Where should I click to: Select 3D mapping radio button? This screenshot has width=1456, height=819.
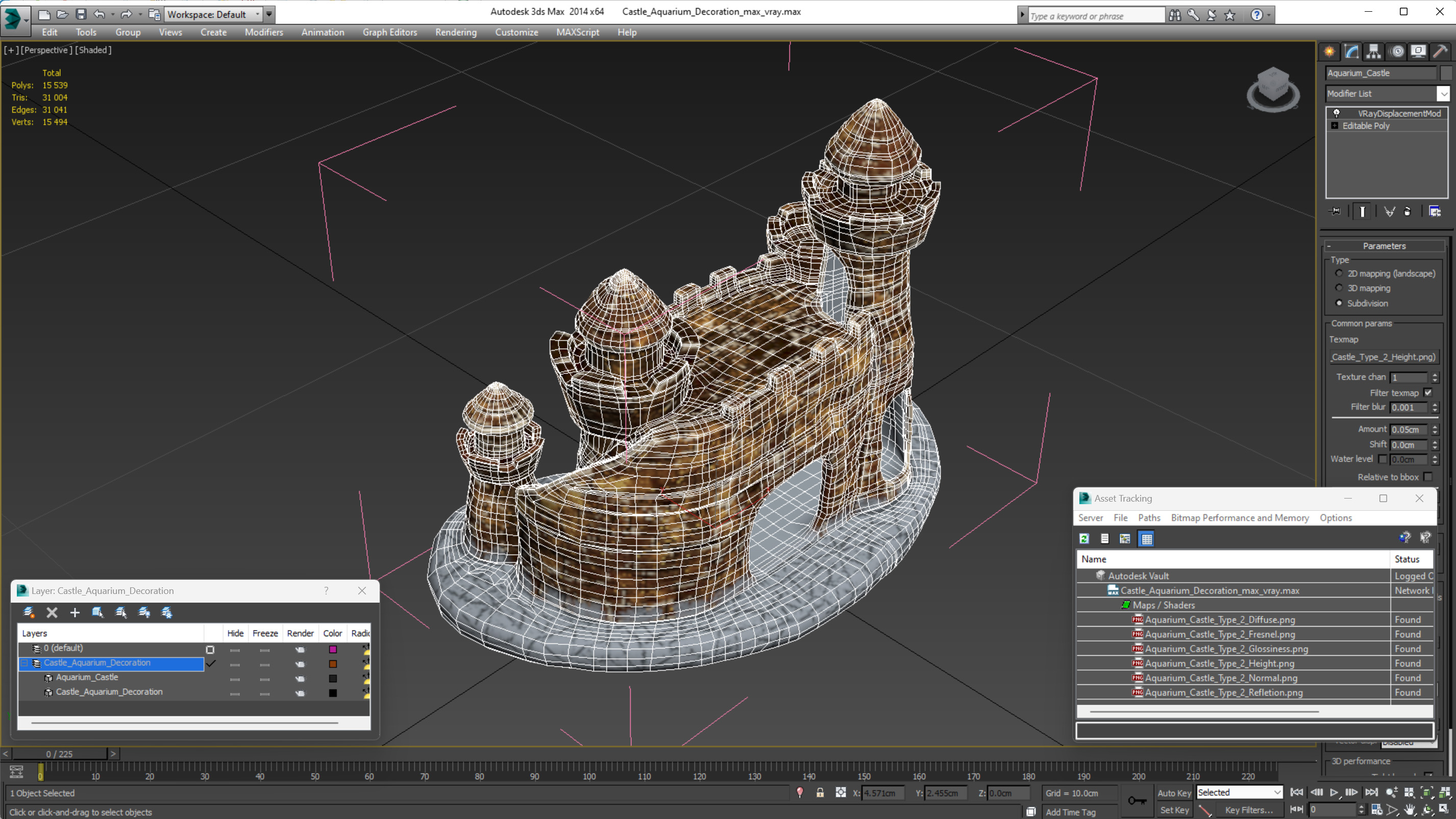(1339, 288)
